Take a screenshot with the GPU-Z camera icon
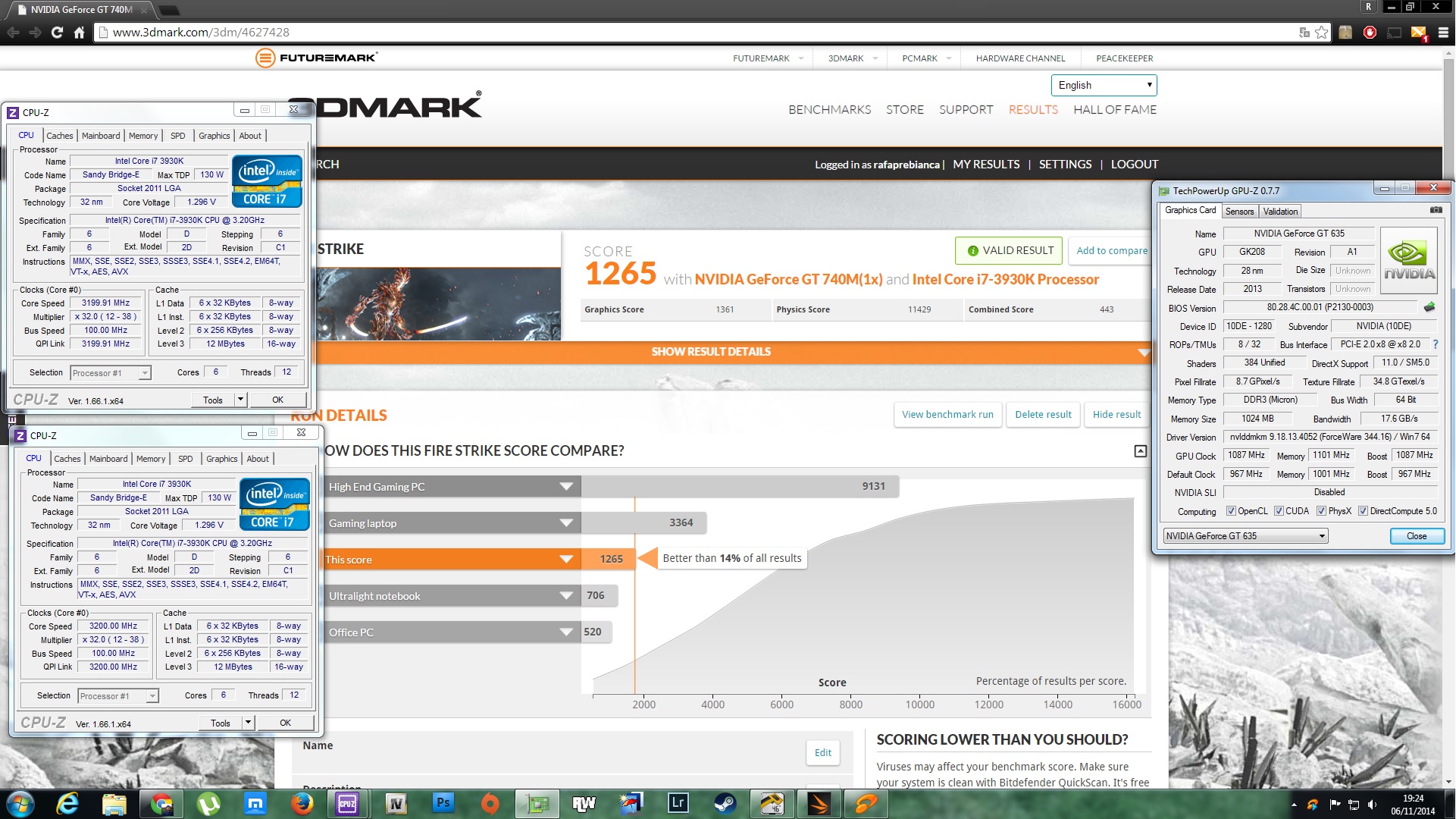This screenshot has width=1456, height=819. pyautogui.click(x=1436, y=210)
